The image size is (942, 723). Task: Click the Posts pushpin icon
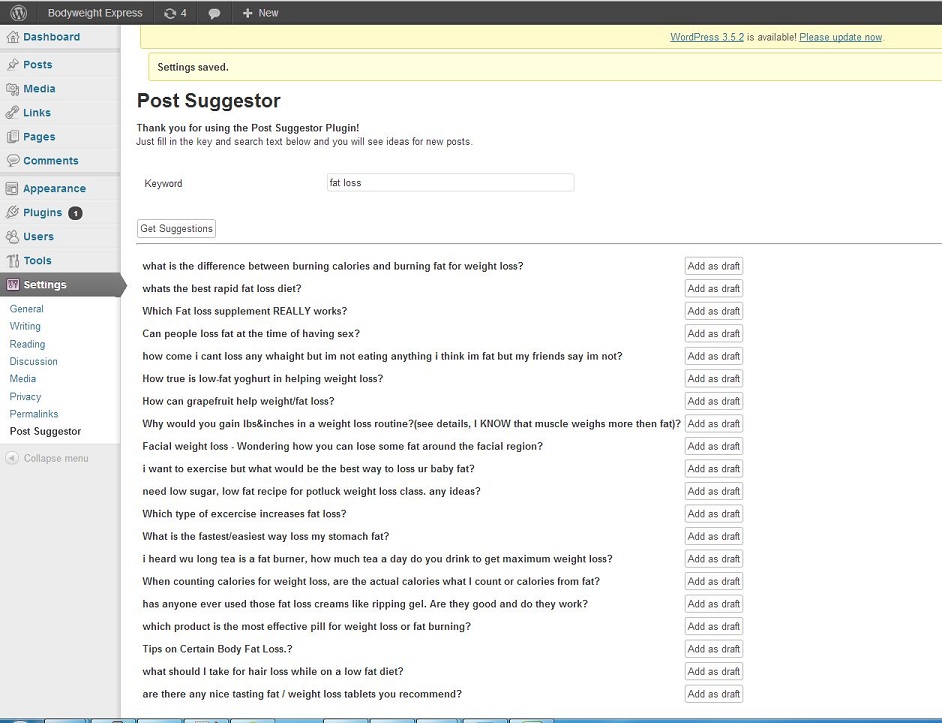tap(12, 65)
